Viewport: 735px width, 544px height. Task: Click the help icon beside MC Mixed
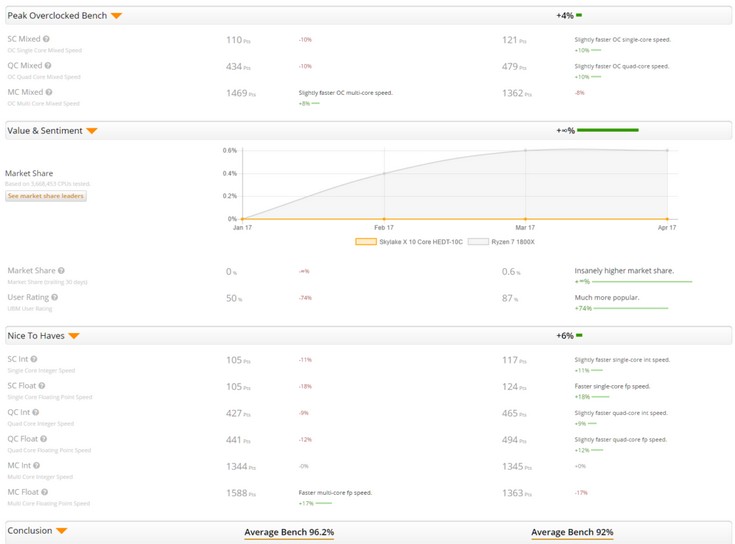point(50,92)
